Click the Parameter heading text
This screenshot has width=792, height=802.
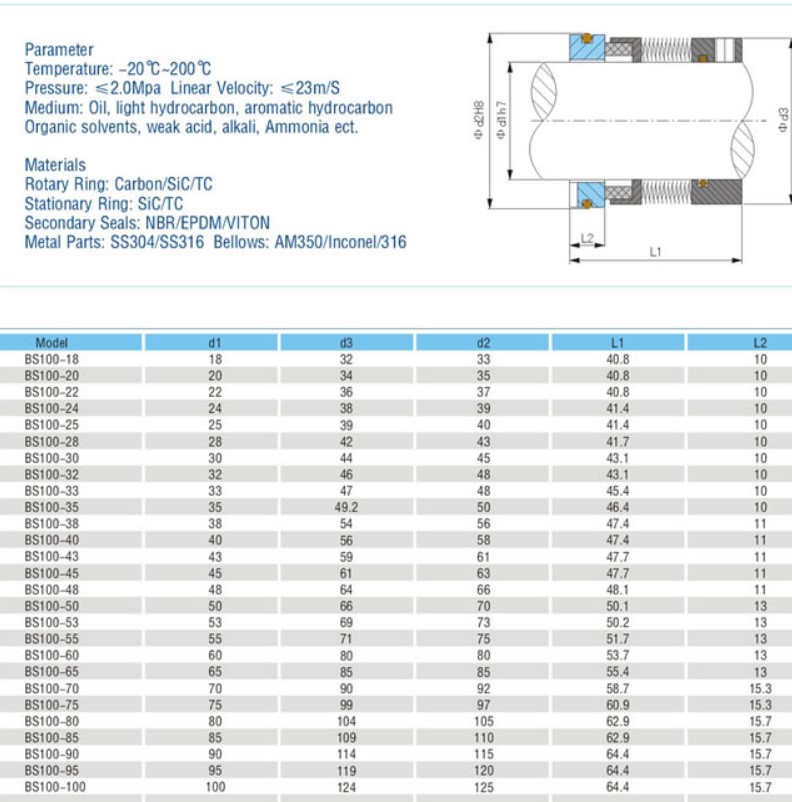click(59, 50)
